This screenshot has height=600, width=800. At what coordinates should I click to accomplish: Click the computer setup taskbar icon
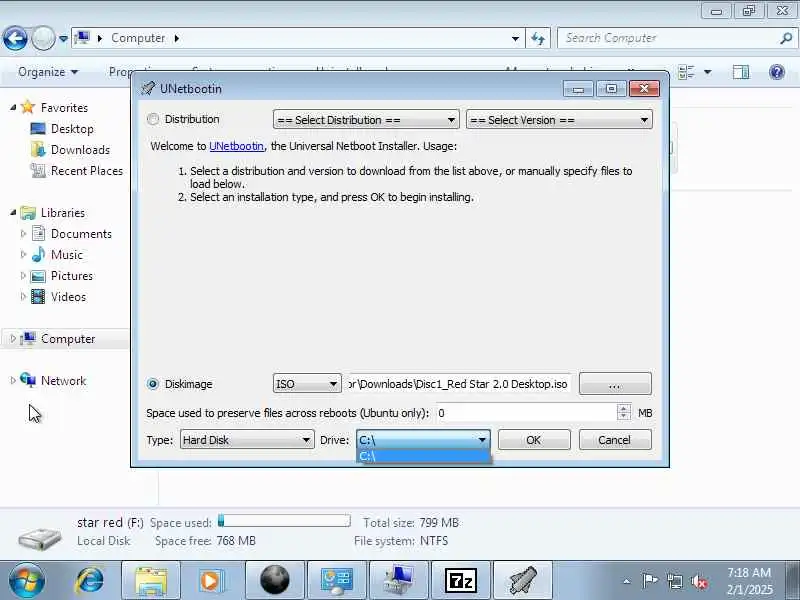point(398,580)
